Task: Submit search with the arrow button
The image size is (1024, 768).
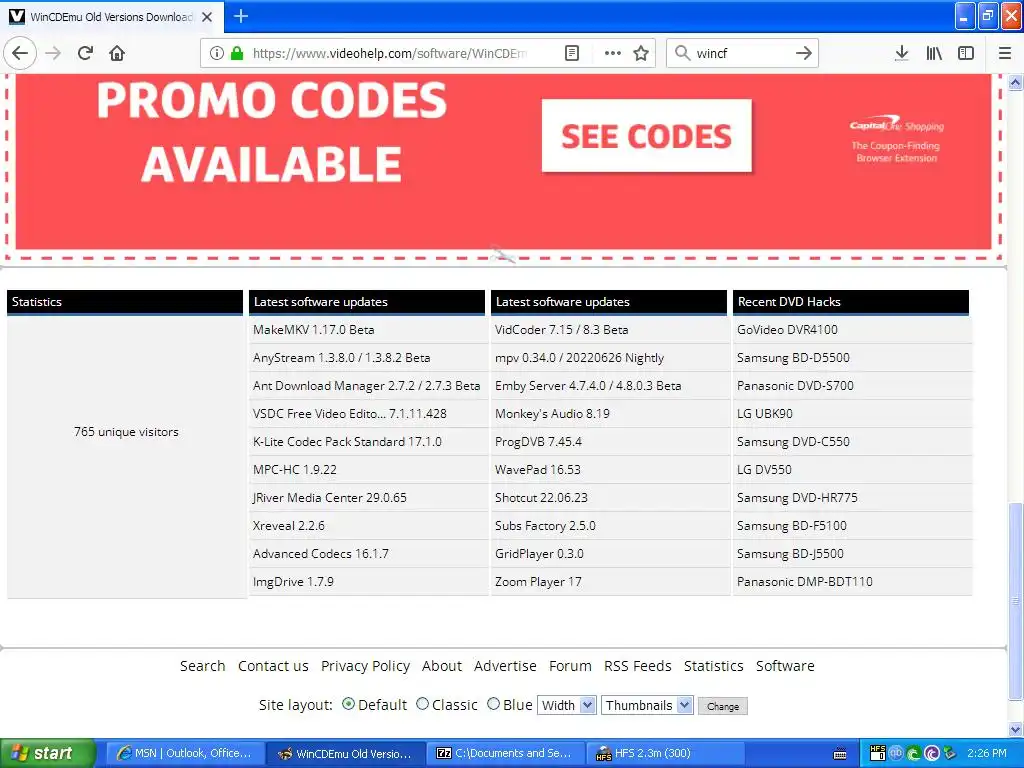Action: [x=804, y=53]
